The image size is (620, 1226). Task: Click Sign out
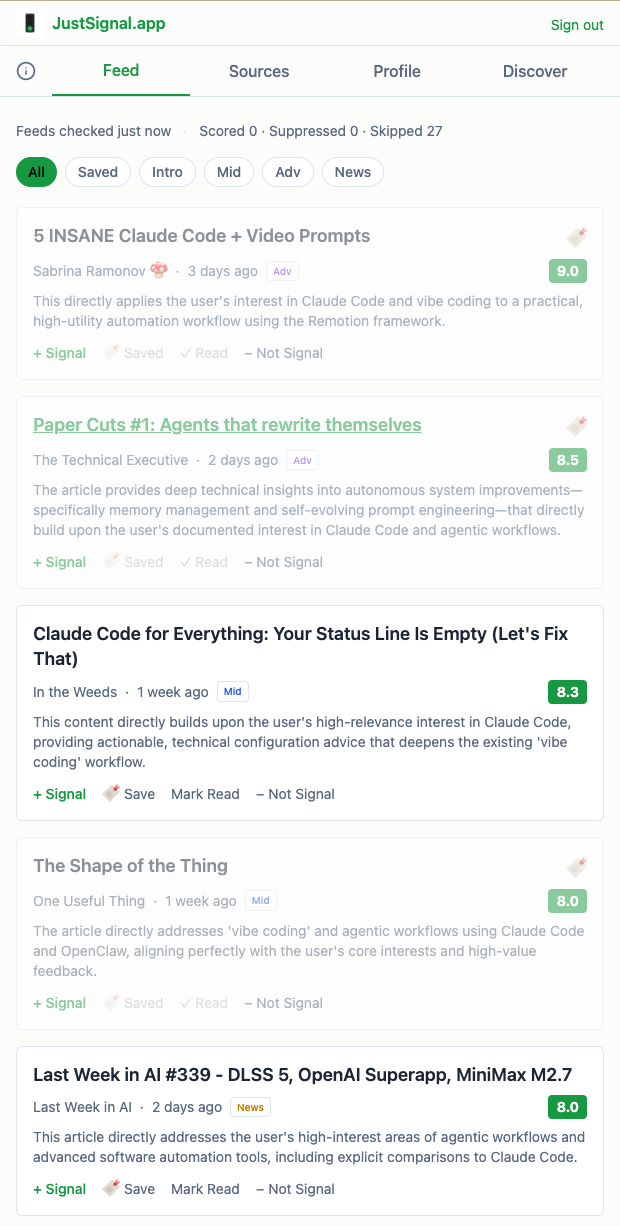click(577, 24)
